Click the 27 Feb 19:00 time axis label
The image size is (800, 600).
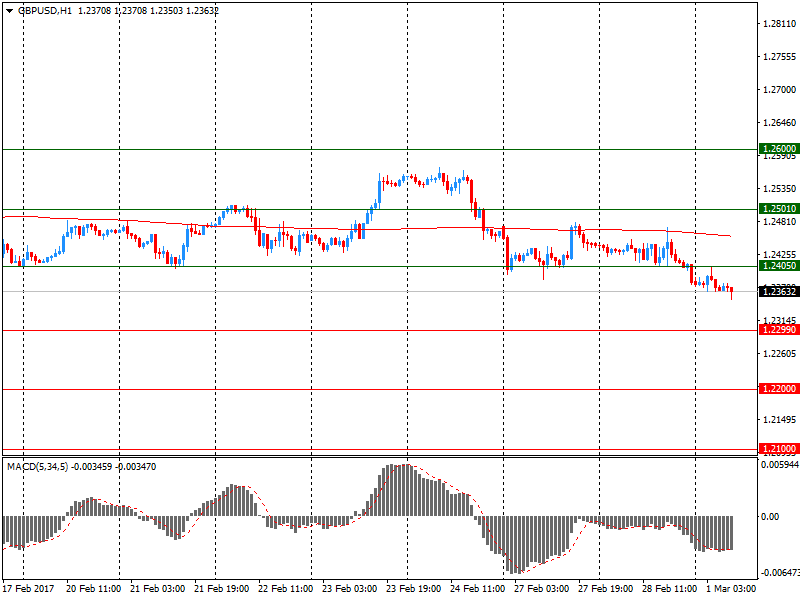pos(606,589)
